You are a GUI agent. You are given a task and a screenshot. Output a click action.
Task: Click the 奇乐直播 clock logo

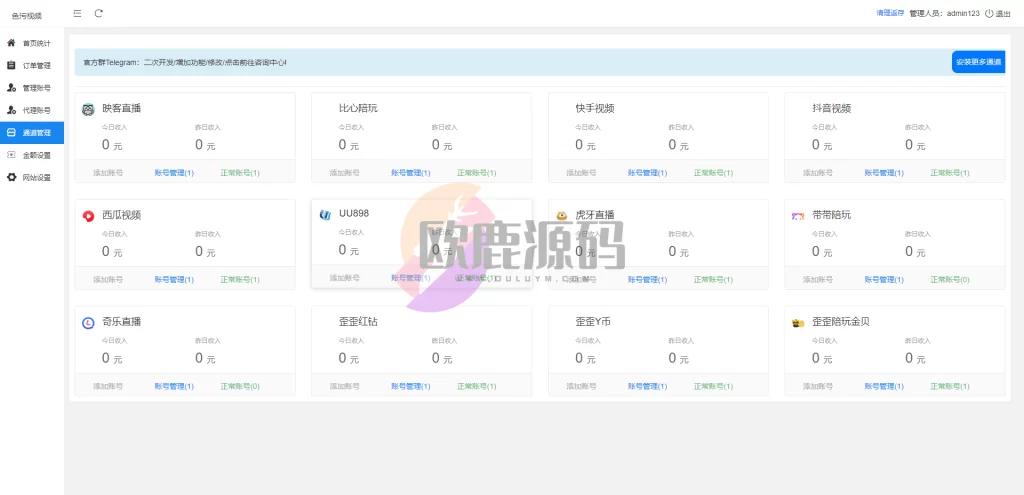pos(88,322)
